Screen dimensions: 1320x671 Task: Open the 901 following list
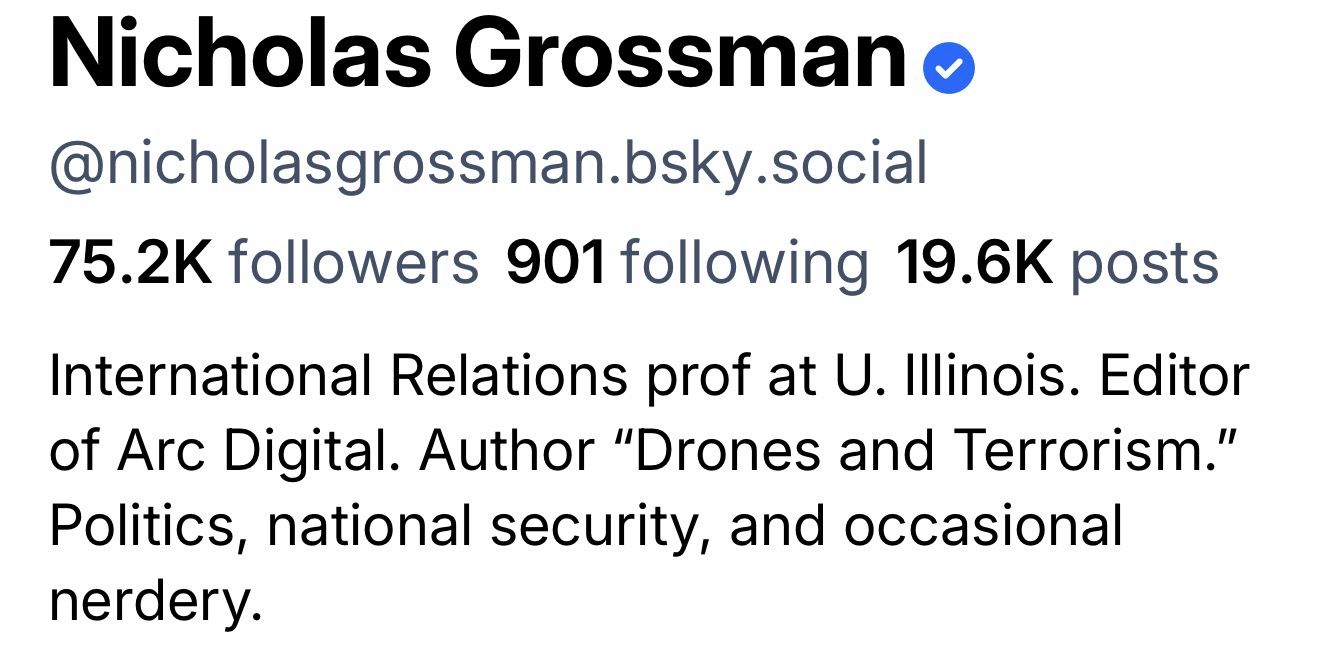pos(687,263)
